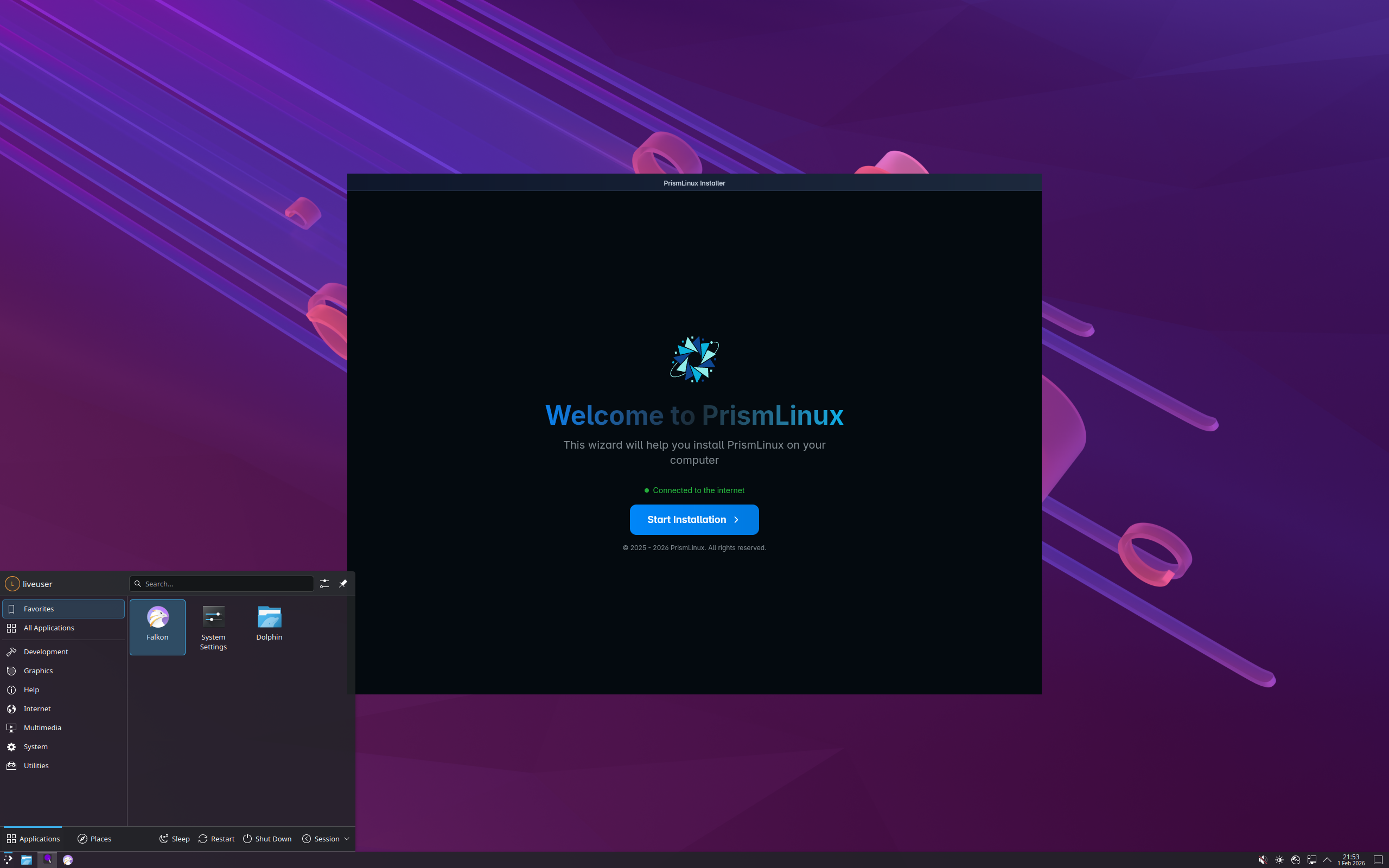
Task: Expand the Session options chevron
Action: pyautogui.click(x=347, y=839)
